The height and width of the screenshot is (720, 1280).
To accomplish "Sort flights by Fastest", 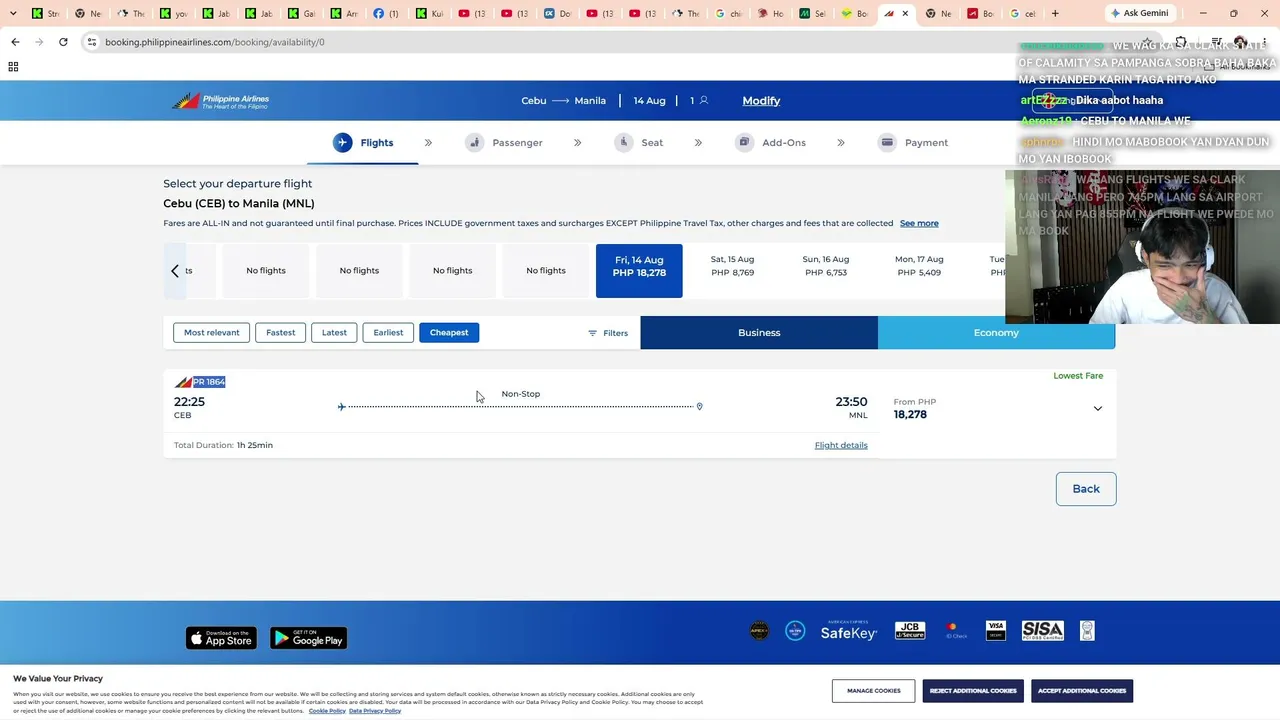I will (280, 333).
